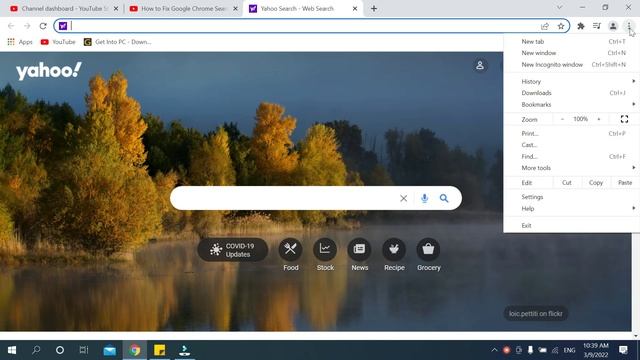The width and height of the screenshot is (640, 360).
Task: Open Task View in taskbar
Action: click(84, 350)
